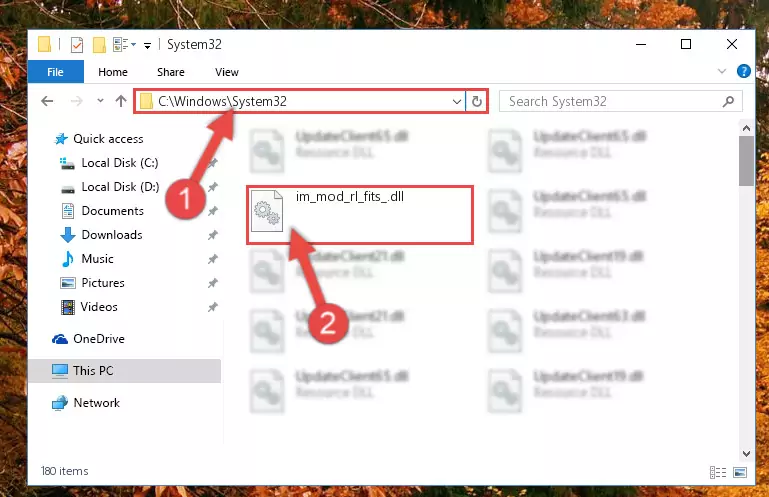This screenshot has width=769, height=497.
Task: Open the File menu
Action: (x=55, y=72)
